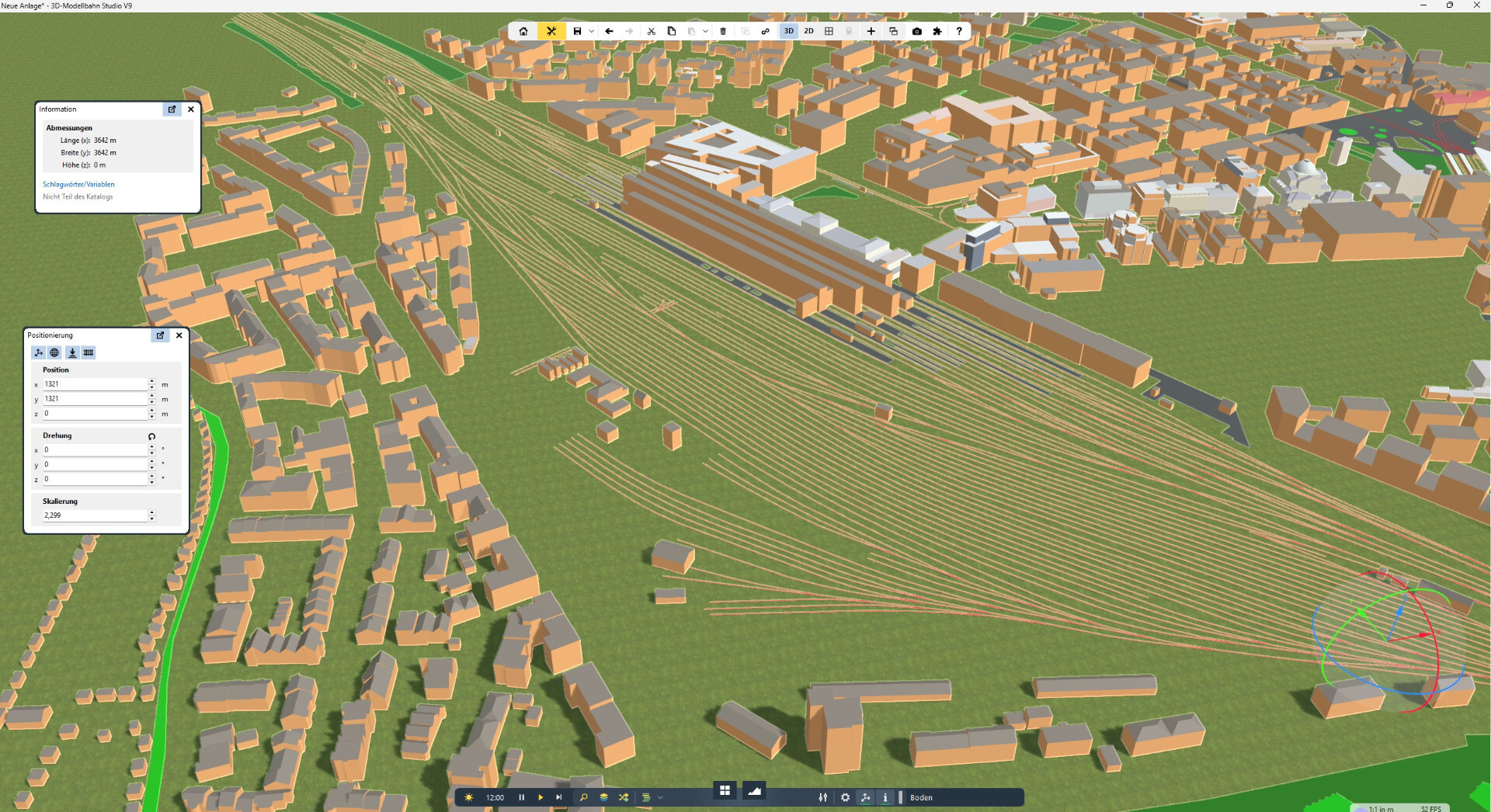Open the layers icon in bottom bar
This screenshot has width=1491, height=812.
[x=603, y=797]
